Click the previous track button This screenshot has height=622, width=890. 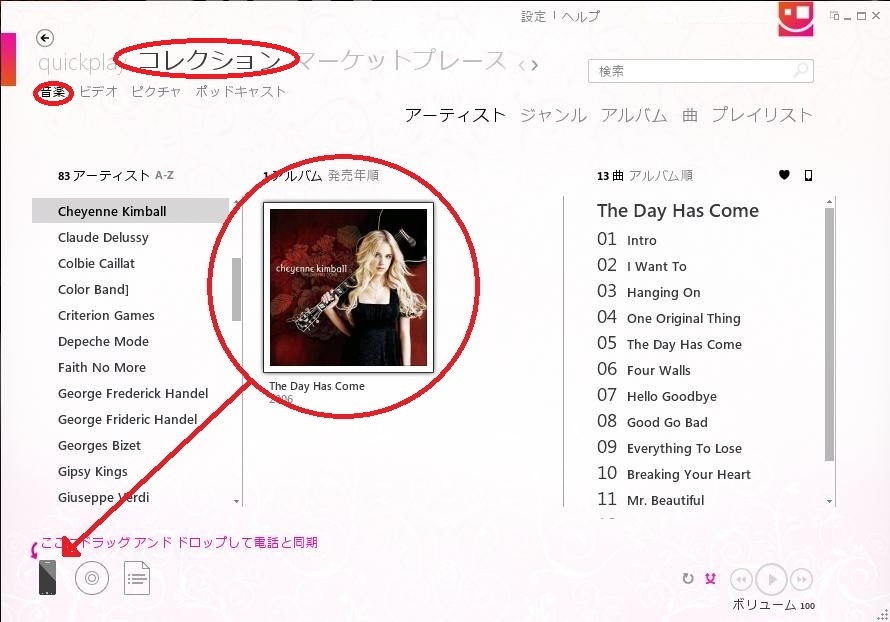[741, 579]
